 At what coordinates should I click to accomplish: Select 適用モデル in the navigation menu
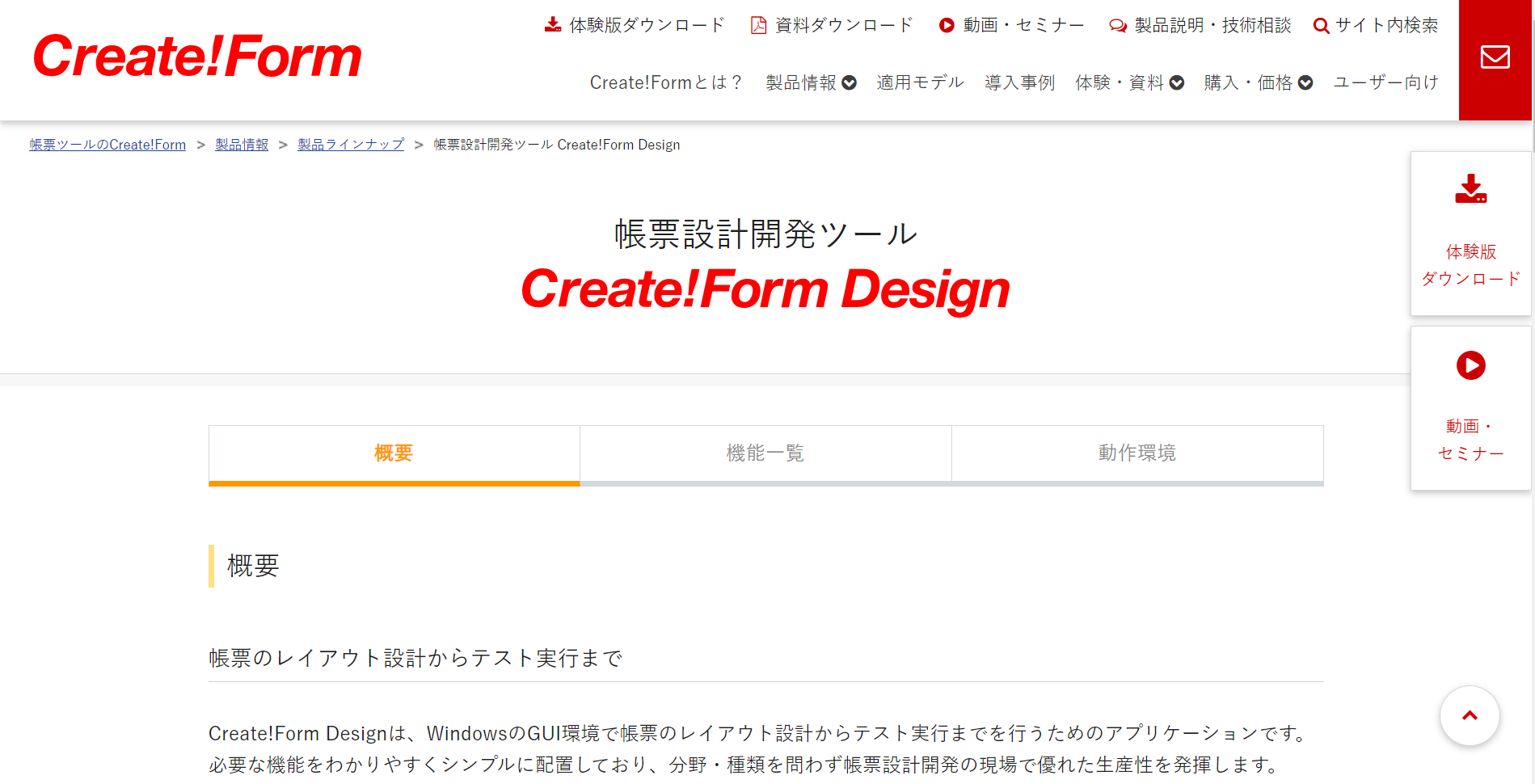coord(919,82)
